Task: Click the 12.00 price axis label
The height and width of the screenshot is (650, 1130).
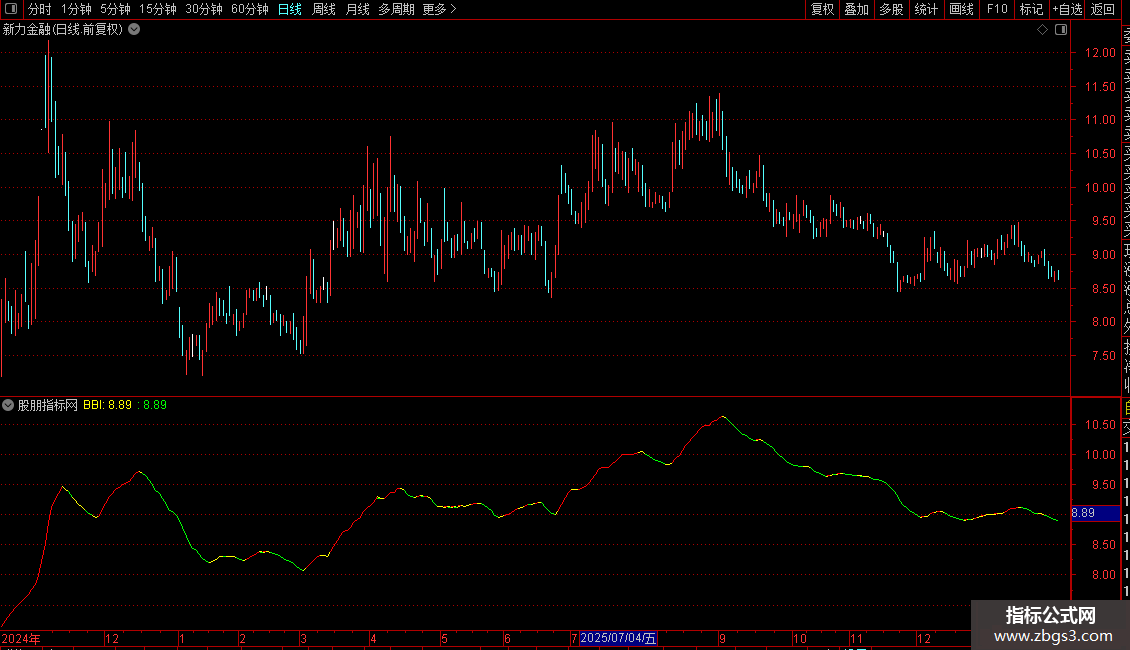Action: pyautogui.click(x=1100, y=53)
